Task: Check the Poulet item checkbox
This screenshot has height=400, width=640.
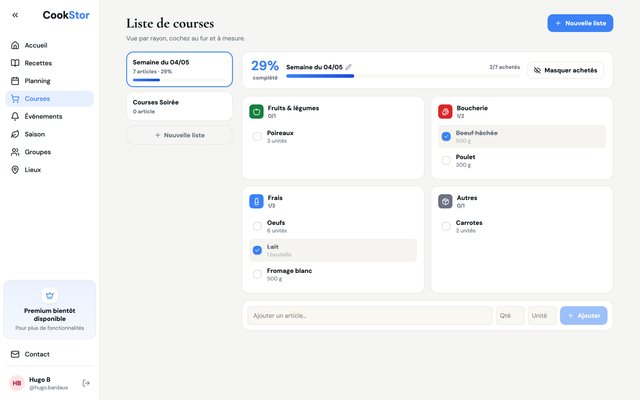Action: [x=446, y=160]
